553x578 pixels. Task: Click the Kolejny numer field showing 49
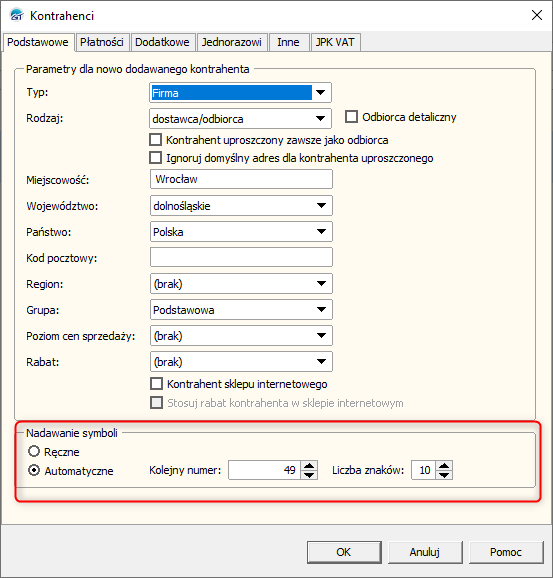[264, 470]
